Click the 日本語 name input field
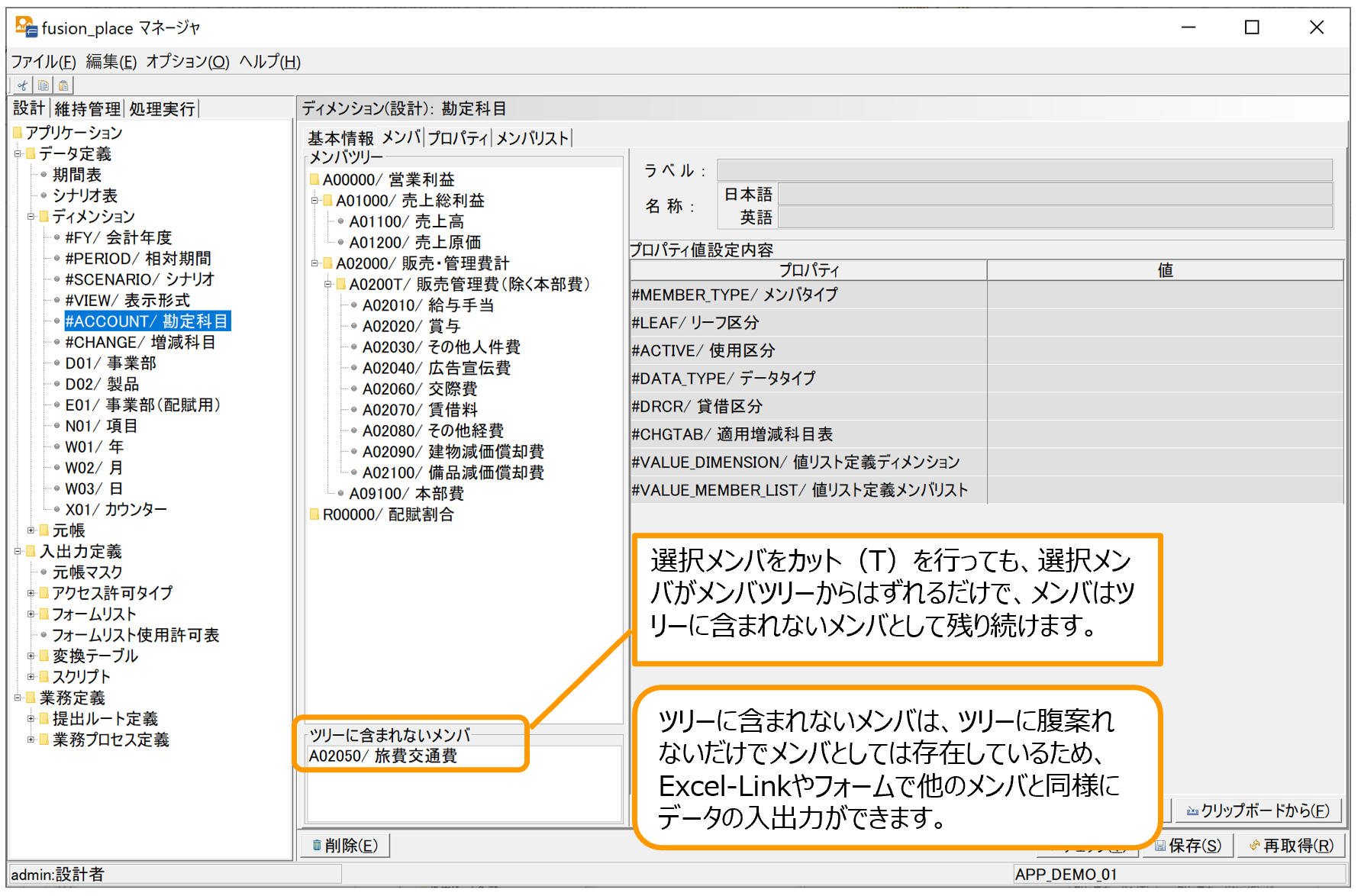This screenshot has height=896, width=1361. pos(1056,194)
